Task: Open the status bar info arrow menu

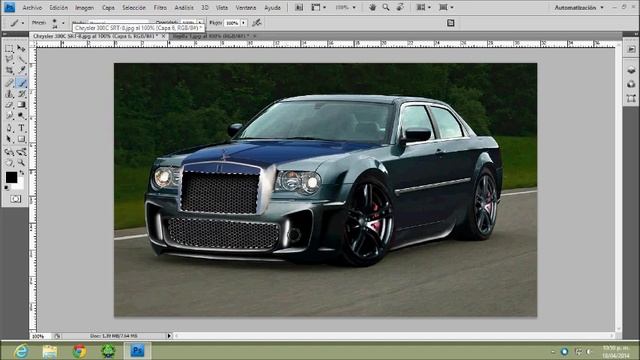Action: coord(169,336)
